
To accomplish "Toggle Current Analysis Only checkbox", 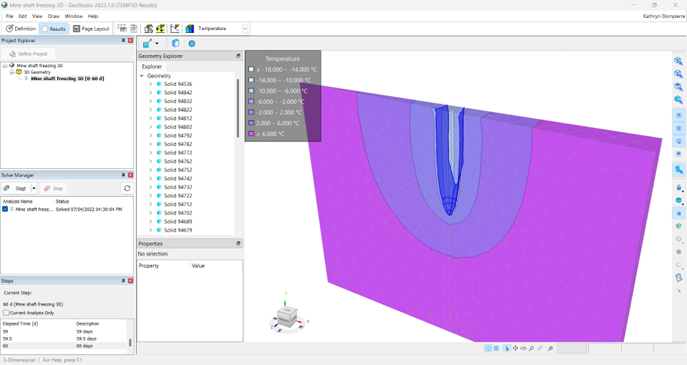I will pyautogui.click(x=6, y=313).
